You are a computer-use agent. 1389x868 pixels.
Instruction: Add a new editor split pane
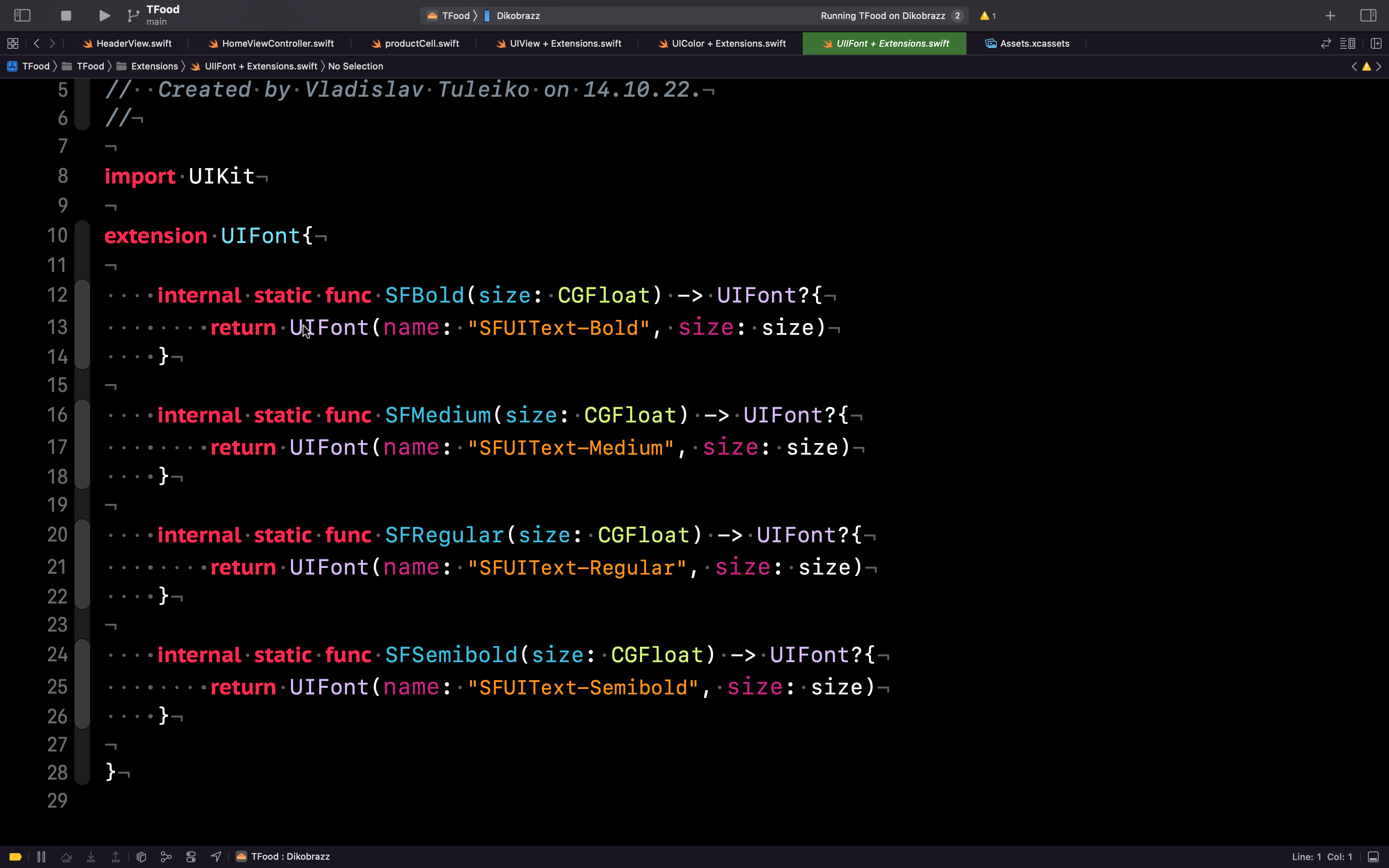click(1376, 43)
